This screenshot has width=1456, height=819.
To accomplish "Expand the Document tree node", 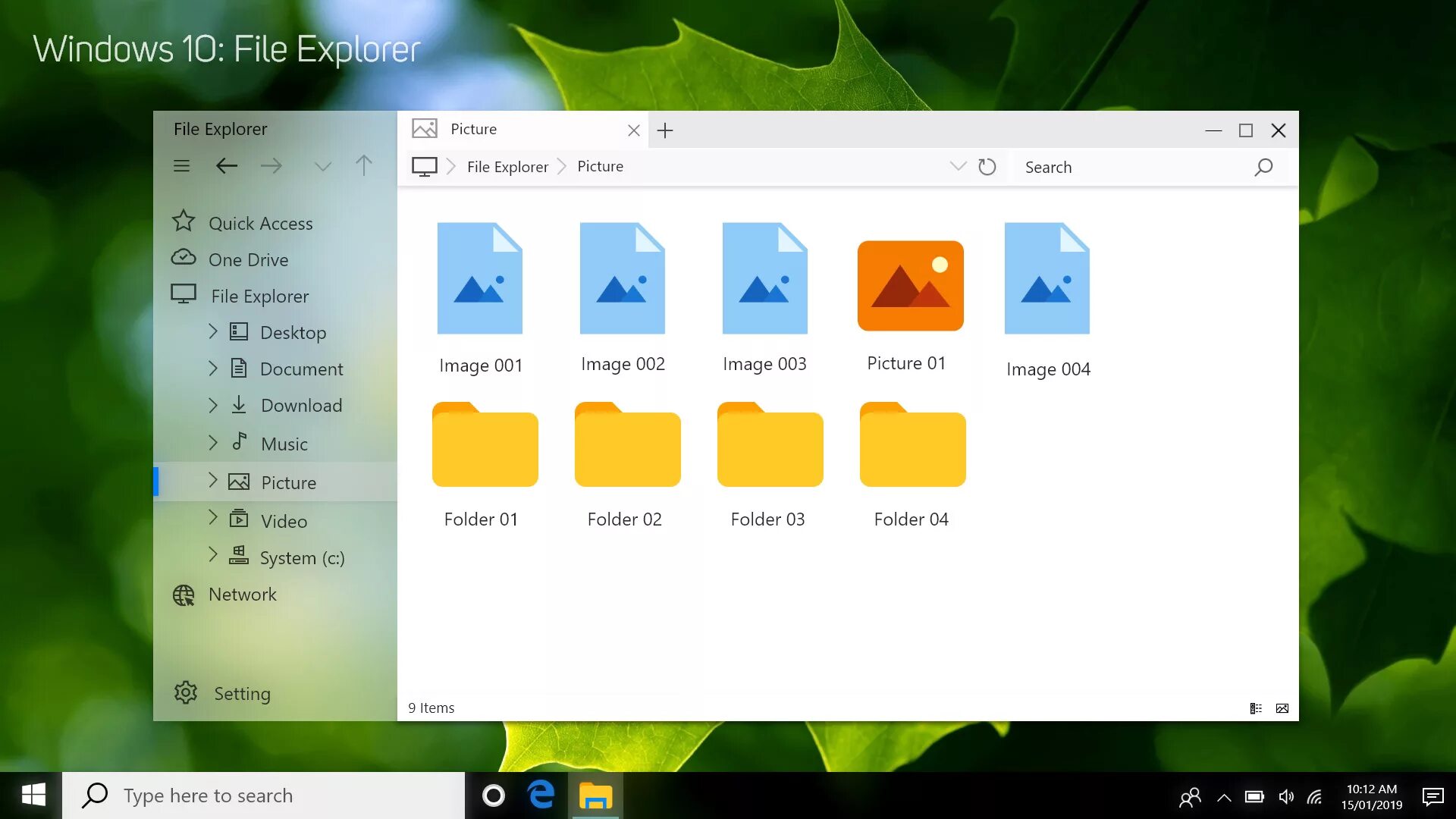I will (x=213, y=368).
